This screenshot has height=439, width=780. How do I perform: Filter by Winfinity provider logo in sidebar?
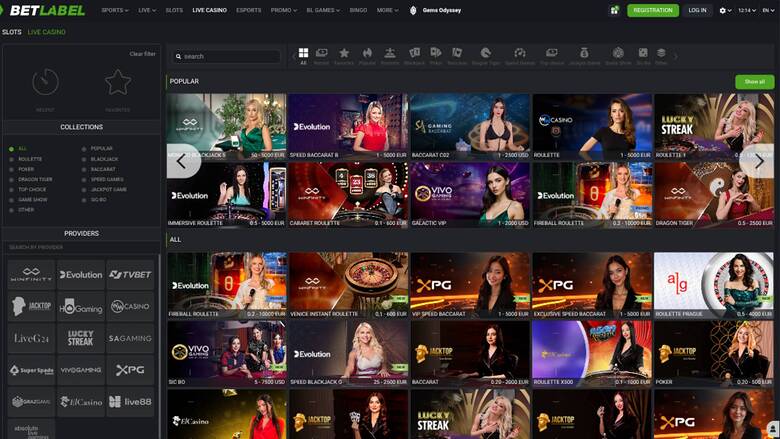(x=31, y=274)
